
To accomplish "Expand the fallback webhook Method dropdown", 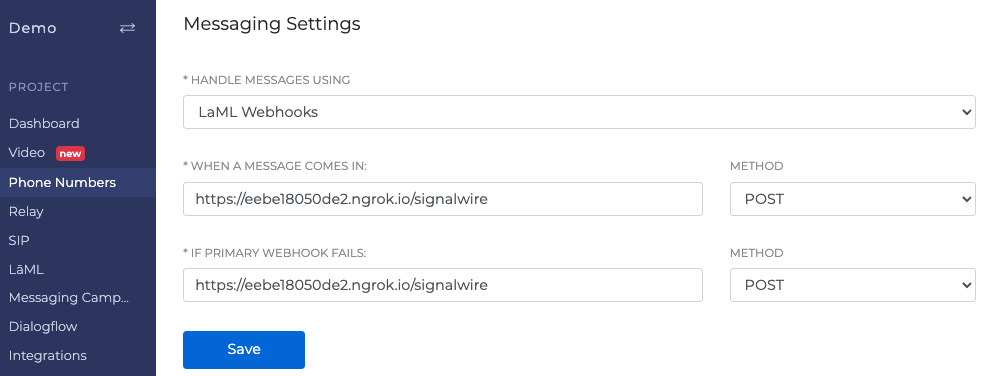I will (x=852, y=285).
